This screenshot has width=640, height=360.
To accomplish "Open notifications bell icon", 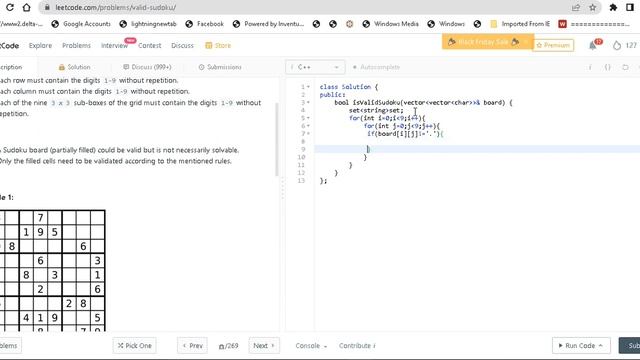I will 593,45.
